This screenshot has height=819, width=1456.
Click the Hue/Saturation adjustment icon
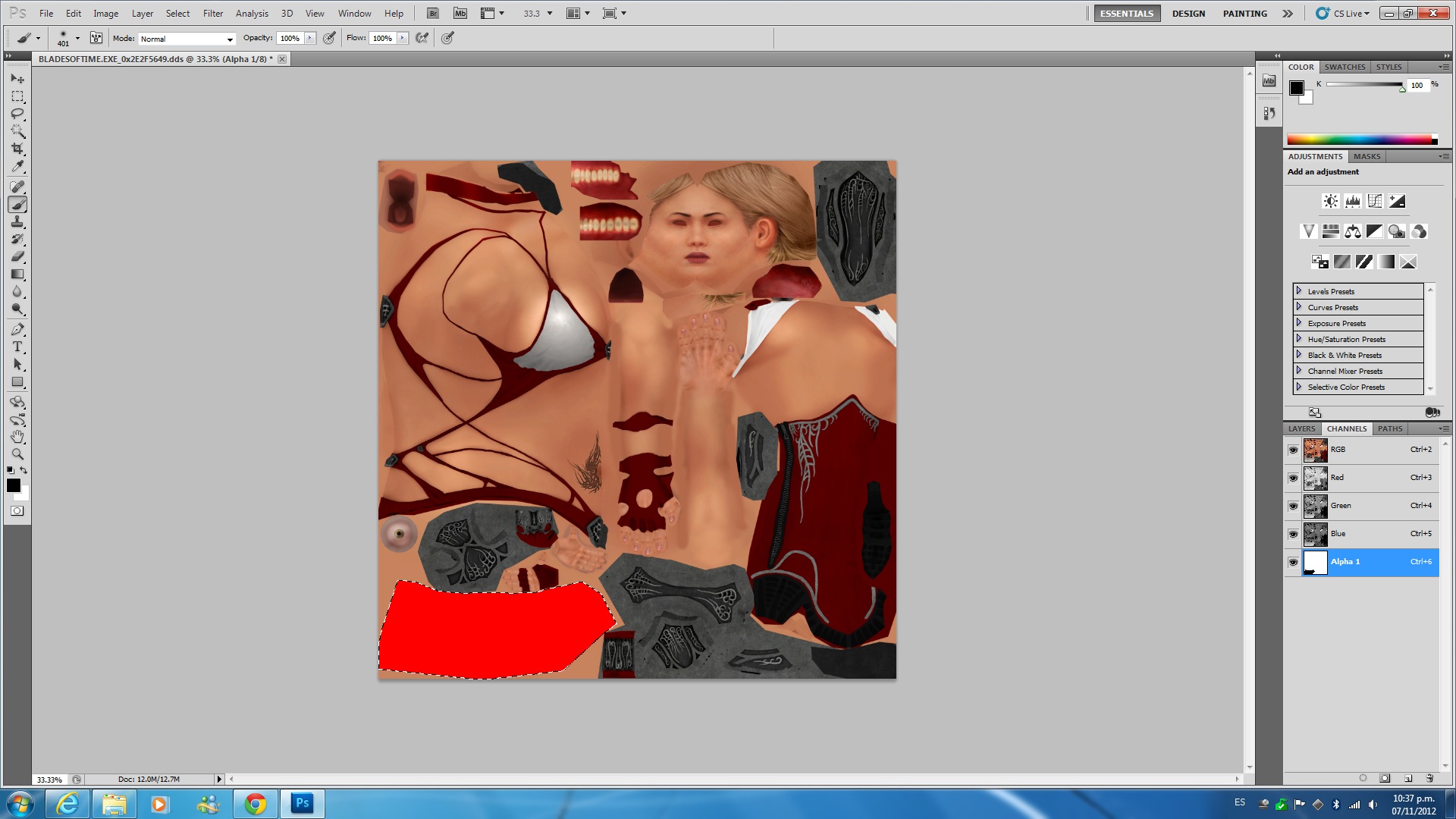point(1330,231)
